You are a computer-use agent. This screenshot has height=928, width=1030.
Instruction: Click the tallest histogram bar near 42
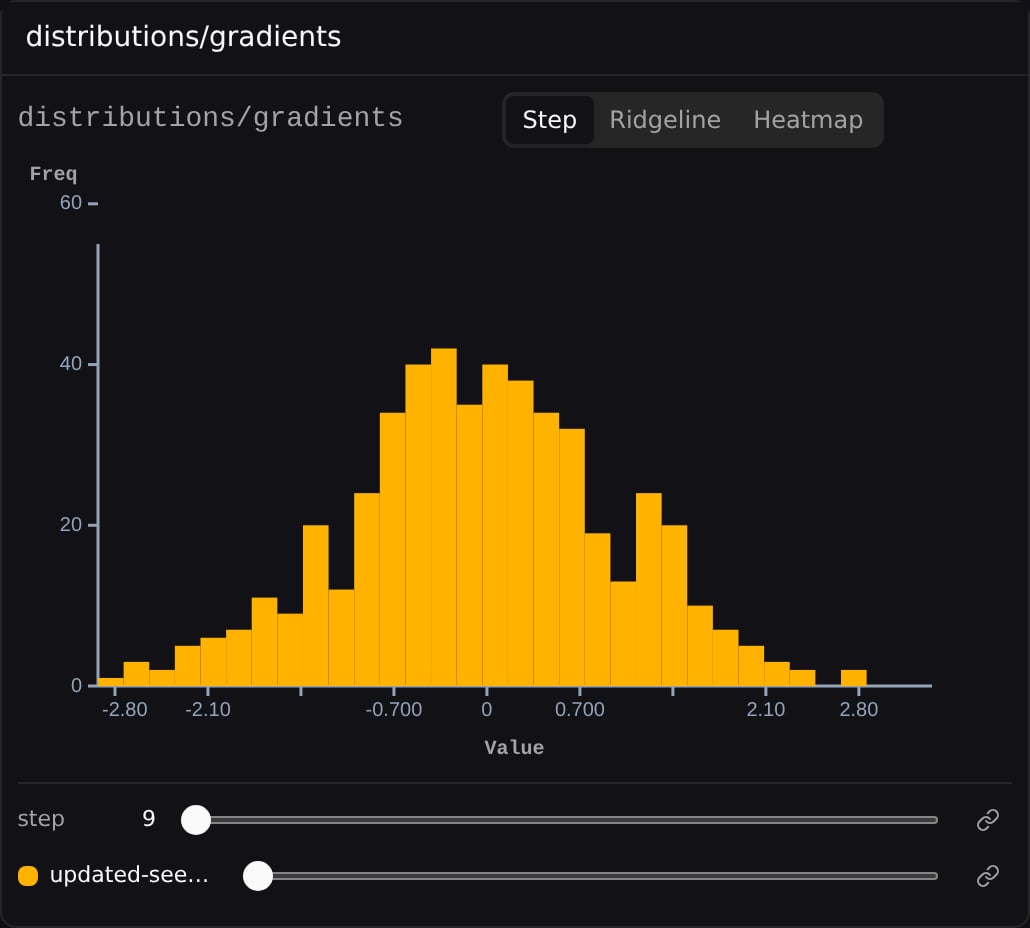coord(443,517)
